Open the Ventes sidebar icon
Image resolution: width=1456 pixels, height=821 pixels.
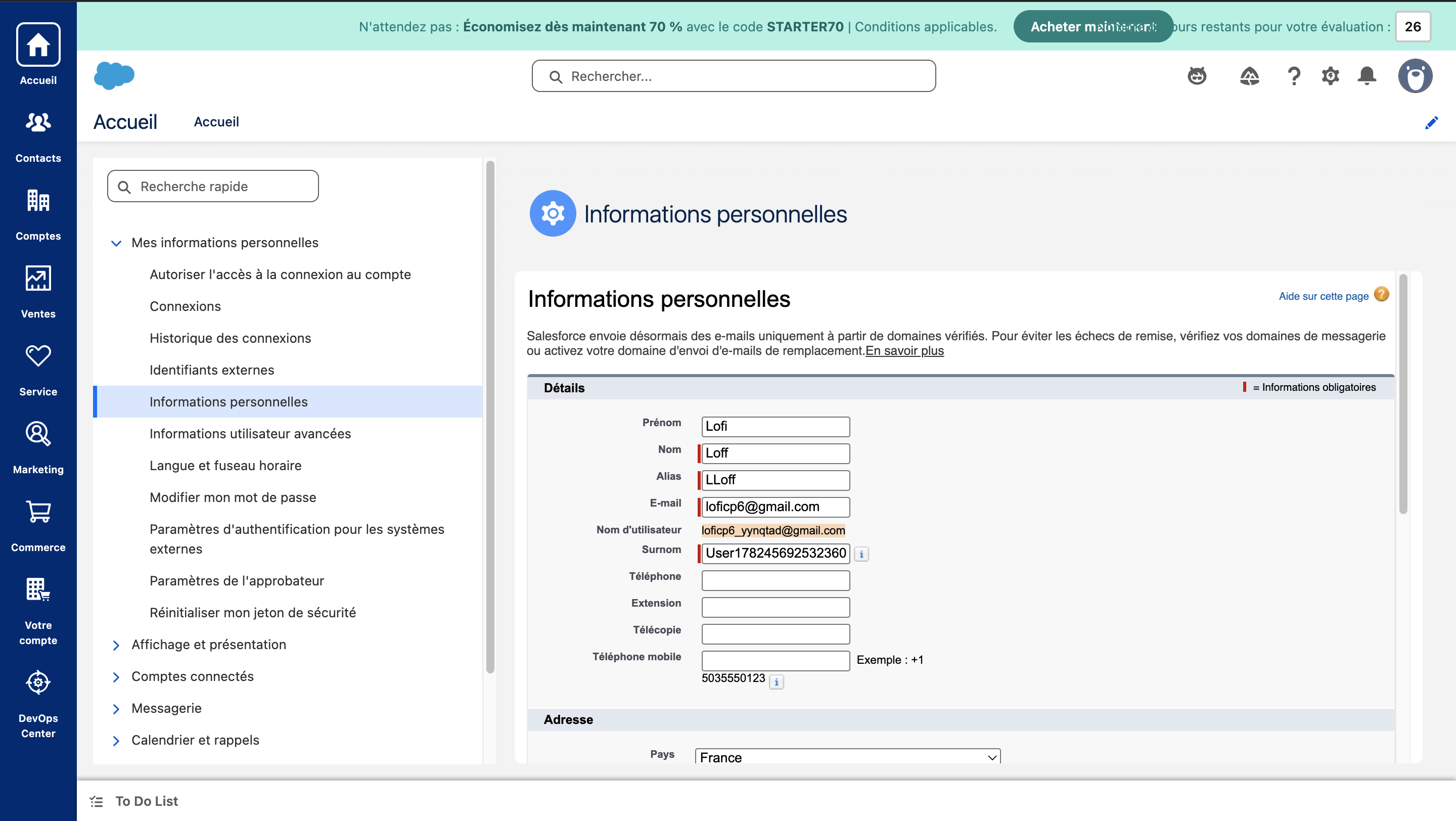pos(38,278)
